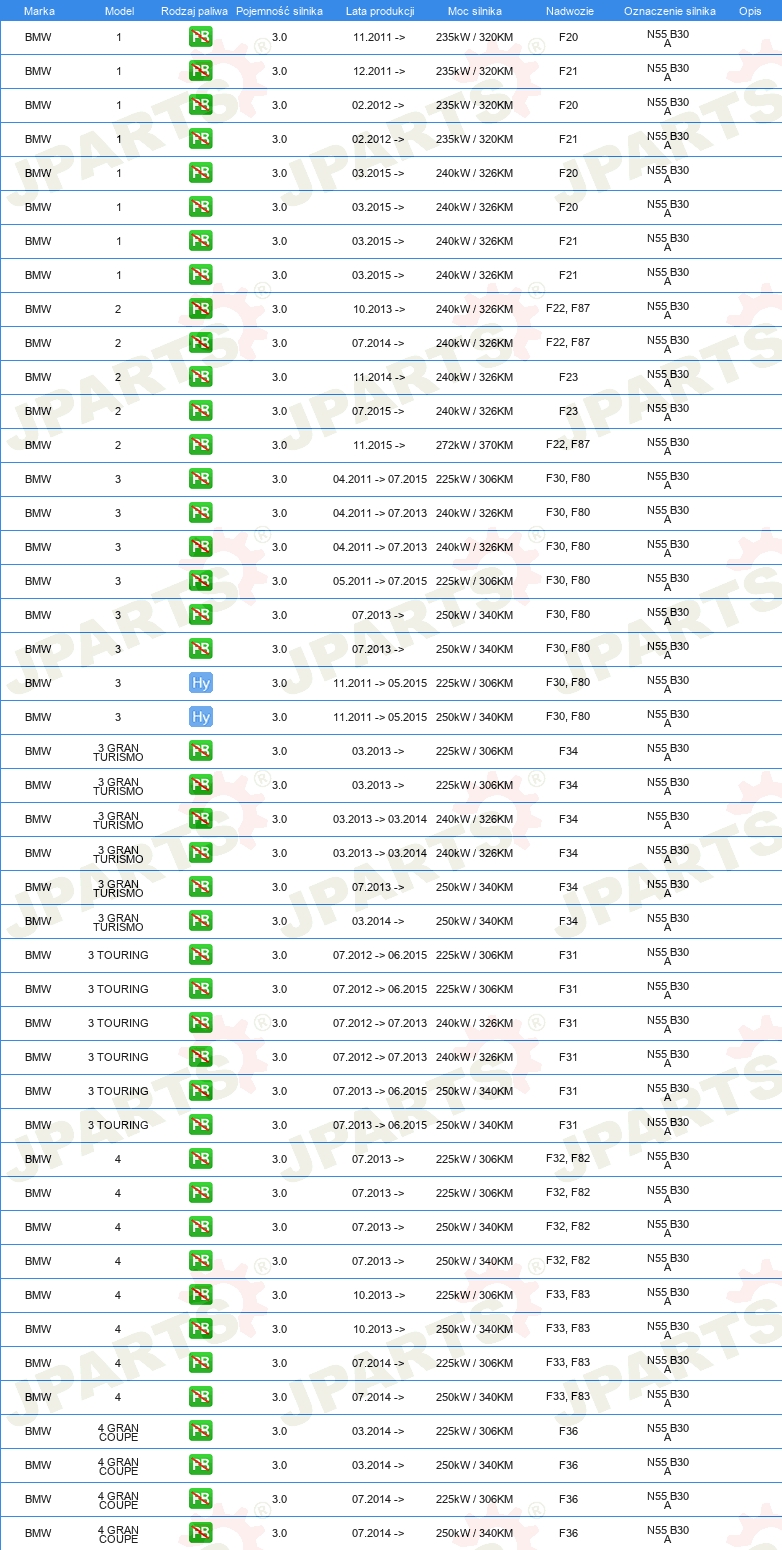Viewport: 782px width, 1550px height.
Task: Select the 07.2015 -> production date cell
Action: pos(379,411)
